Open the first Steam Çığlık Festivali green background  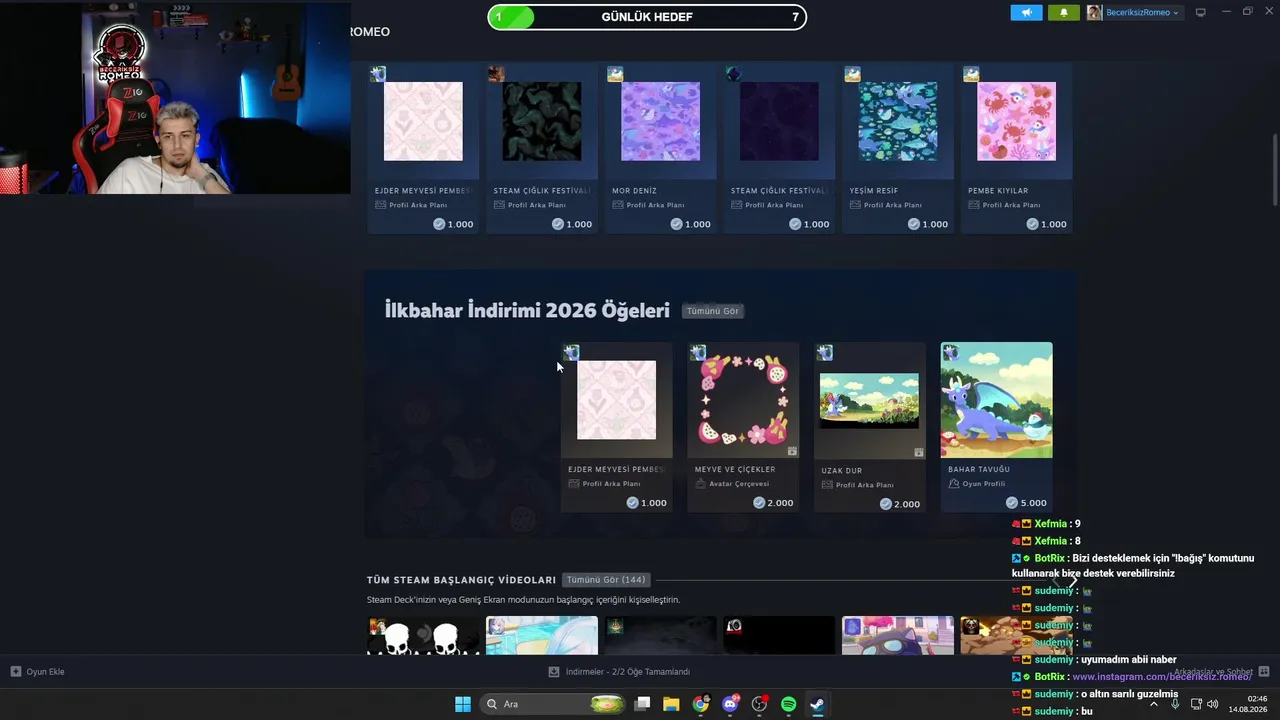pos(542,121)
